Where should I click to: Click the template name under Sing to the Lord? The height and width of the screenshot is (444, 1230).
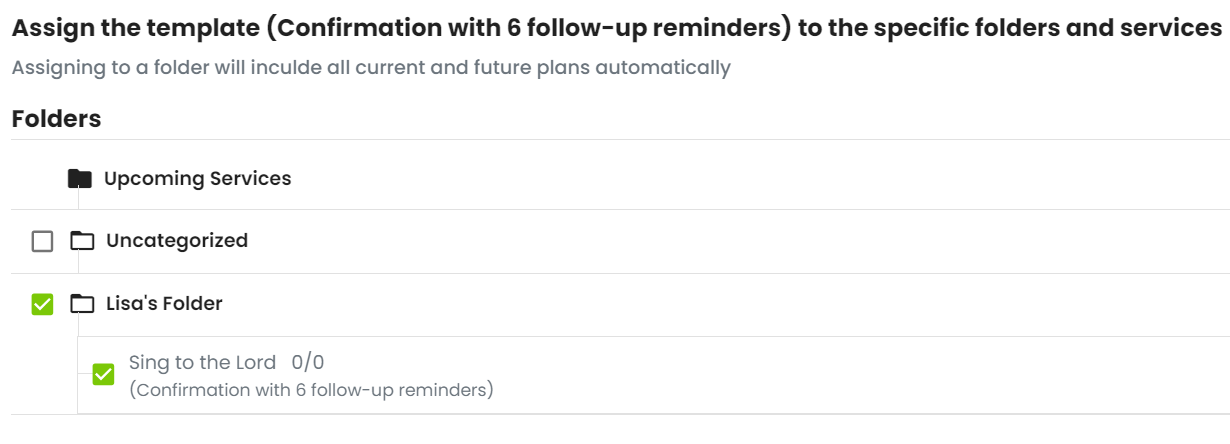[311, 389]
